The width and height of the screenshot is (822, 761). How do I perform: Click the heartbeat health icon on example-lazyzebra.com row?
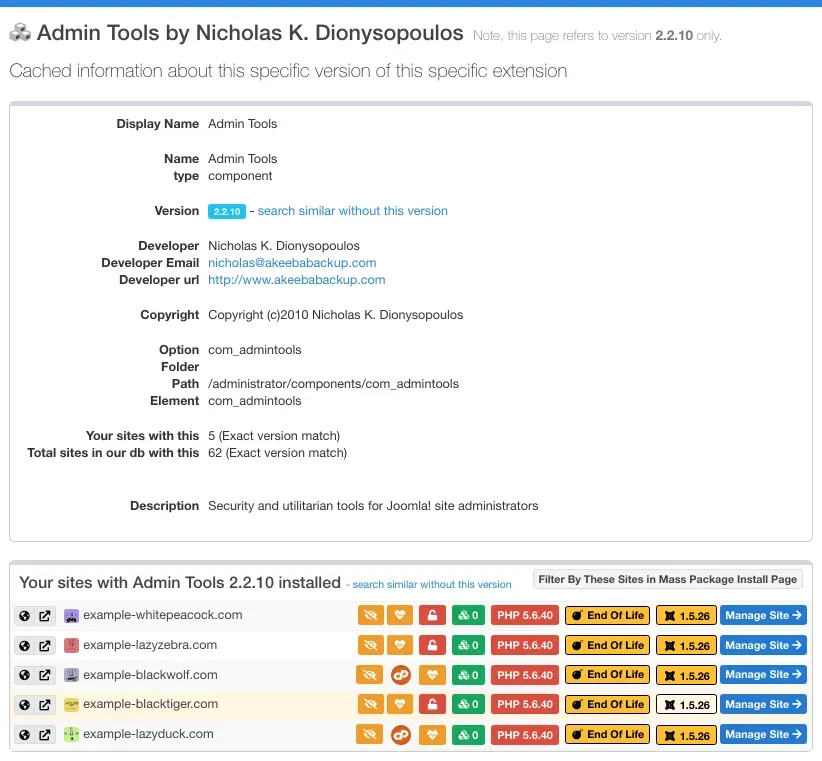tap(400, 645)
